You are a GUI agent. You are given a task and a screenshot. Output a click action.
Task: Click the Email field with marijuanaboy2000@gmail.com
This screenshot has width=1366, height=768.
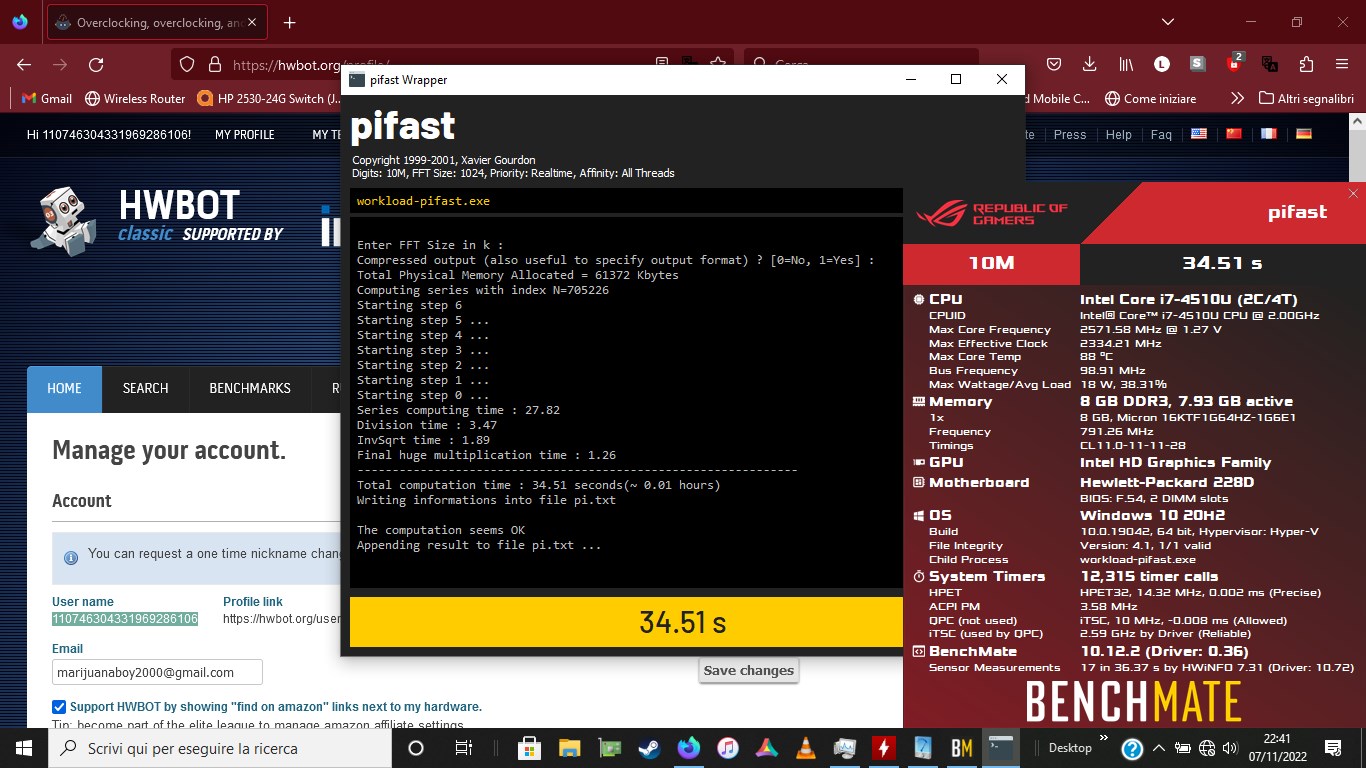[x=157, y=672]
